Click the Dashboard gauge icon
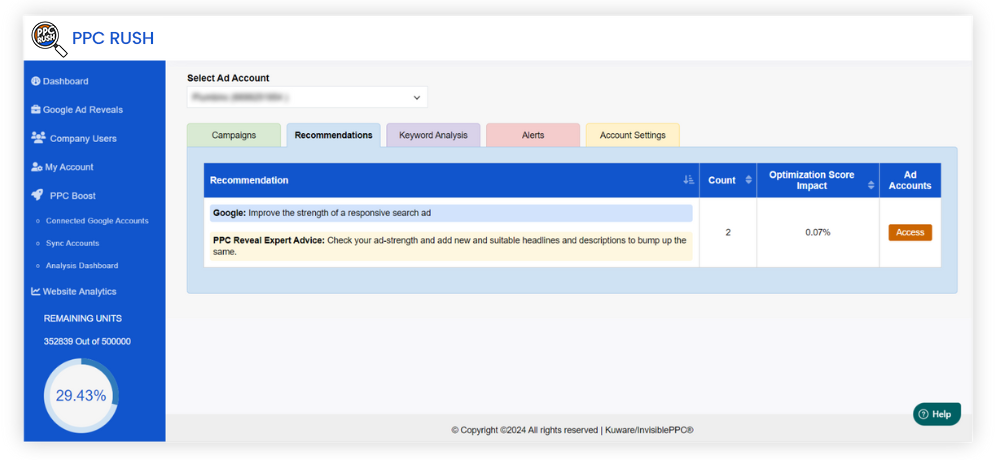 pos(36,81)
